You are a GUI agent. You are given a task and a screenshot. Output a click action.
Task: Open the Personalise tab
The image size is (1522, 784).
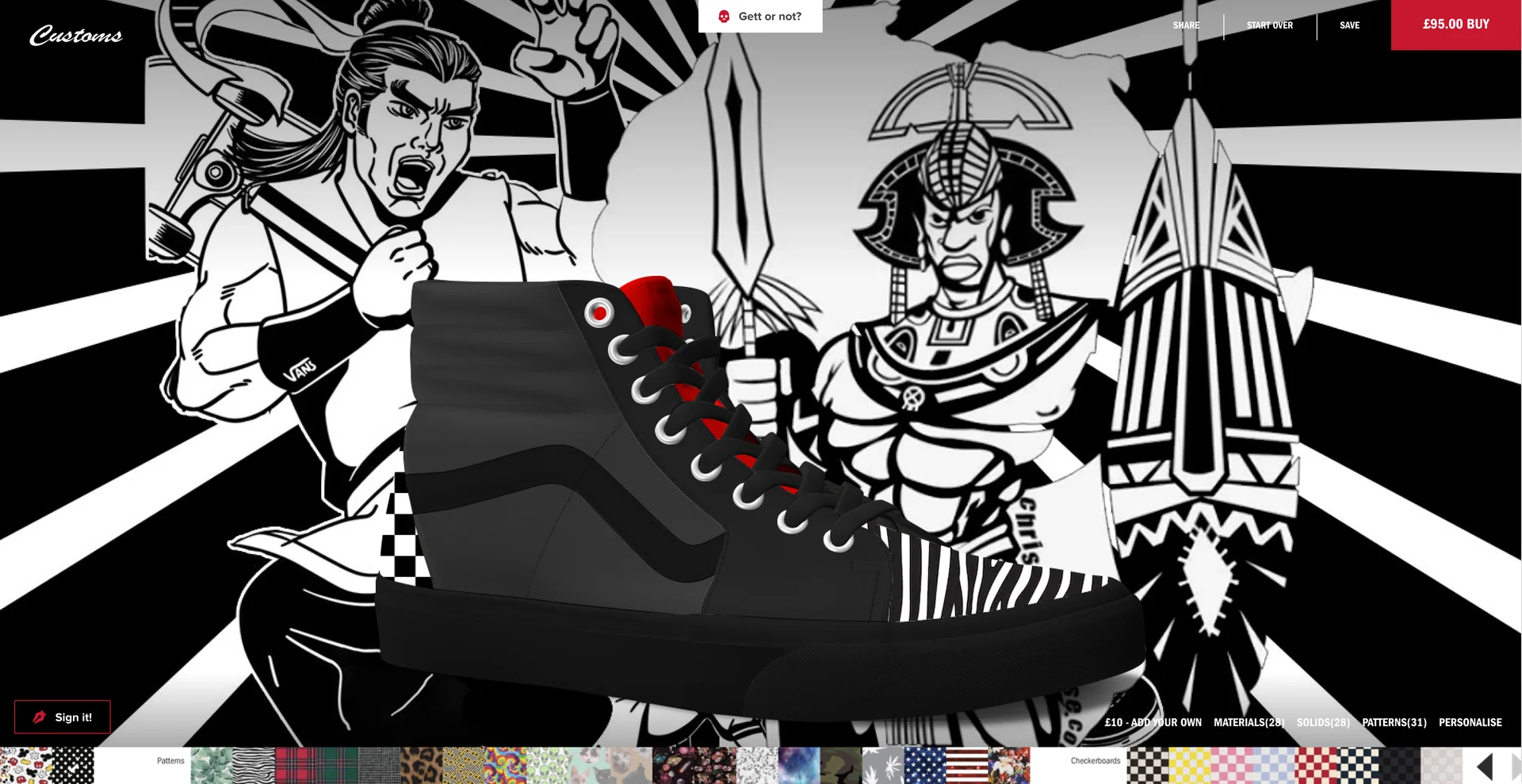coord(1470,722)
